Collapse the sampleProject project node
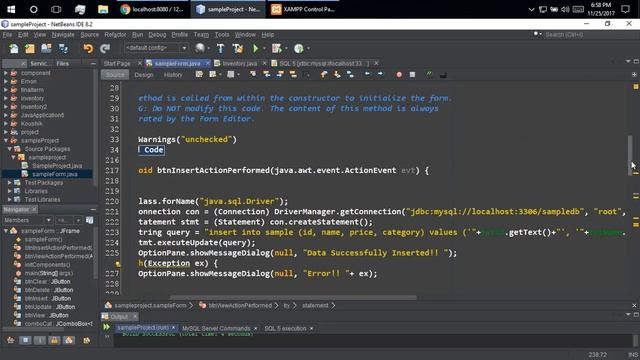640x360 pixels. click(6, 140)
